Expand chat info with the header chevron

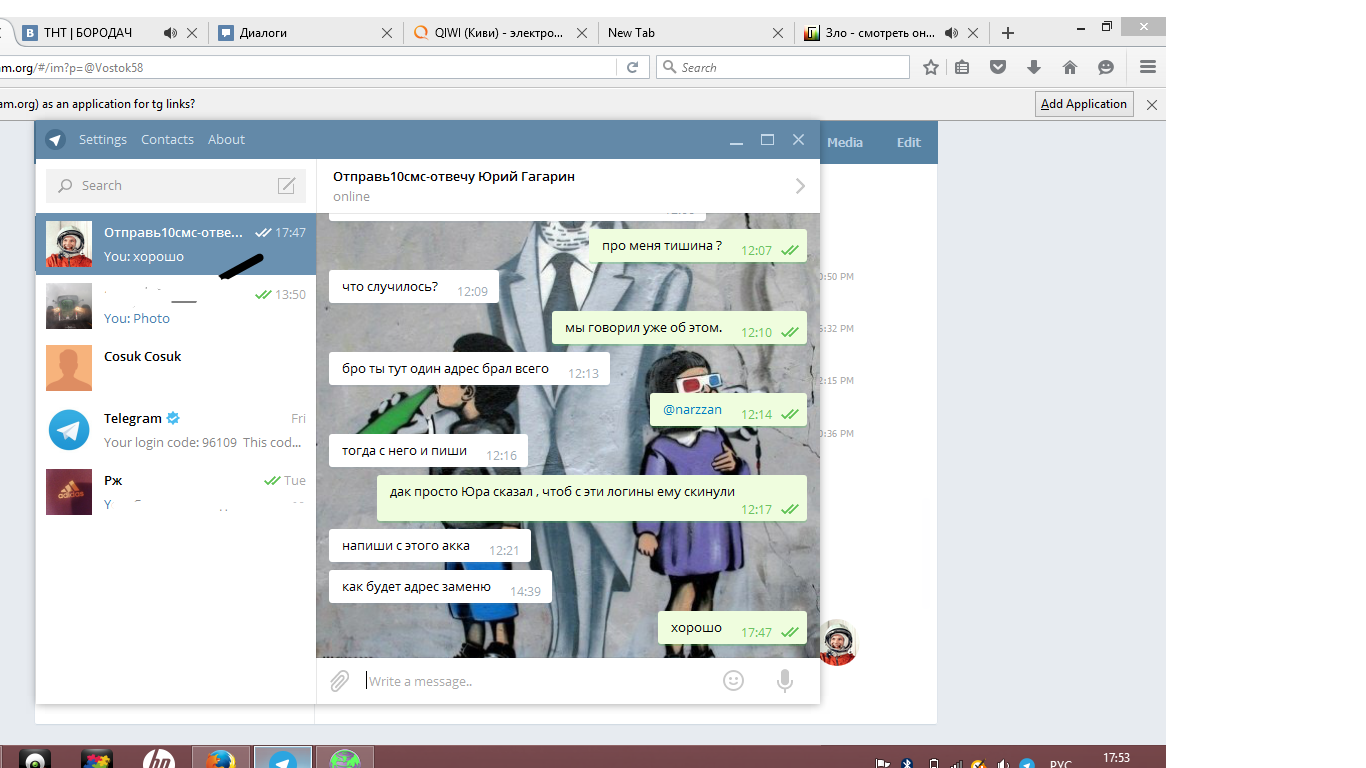[x=800, y=186]
